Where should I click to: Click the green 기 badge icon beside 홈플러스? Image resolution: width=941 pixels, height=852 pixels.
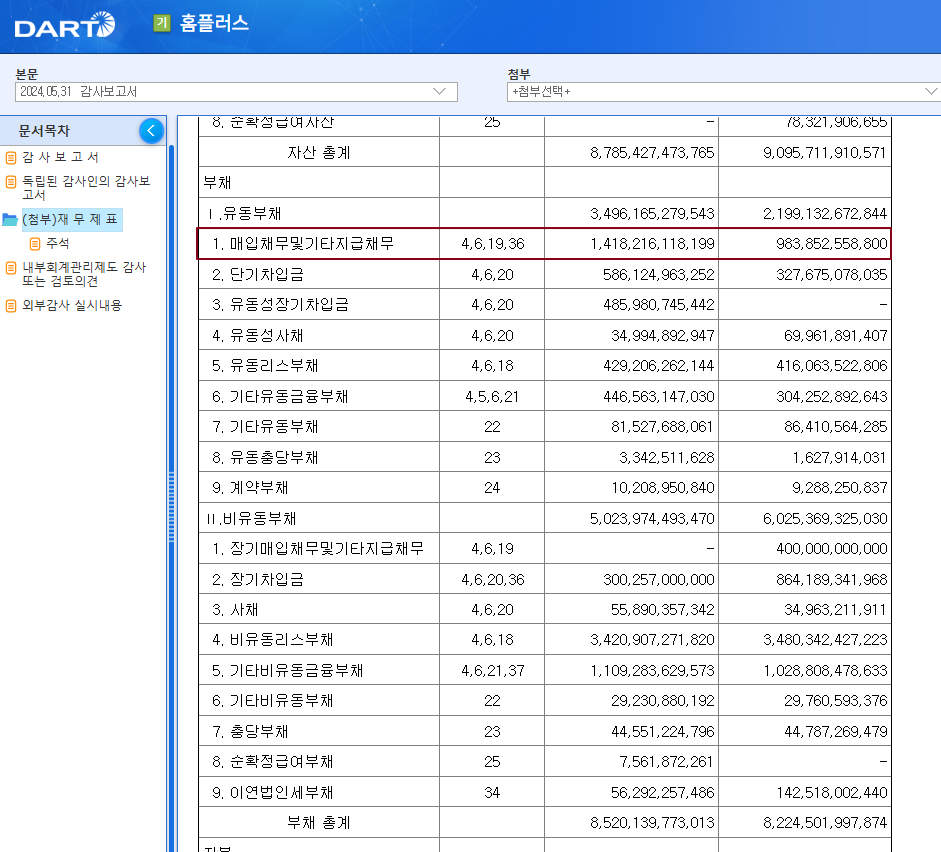click(161, 23)
